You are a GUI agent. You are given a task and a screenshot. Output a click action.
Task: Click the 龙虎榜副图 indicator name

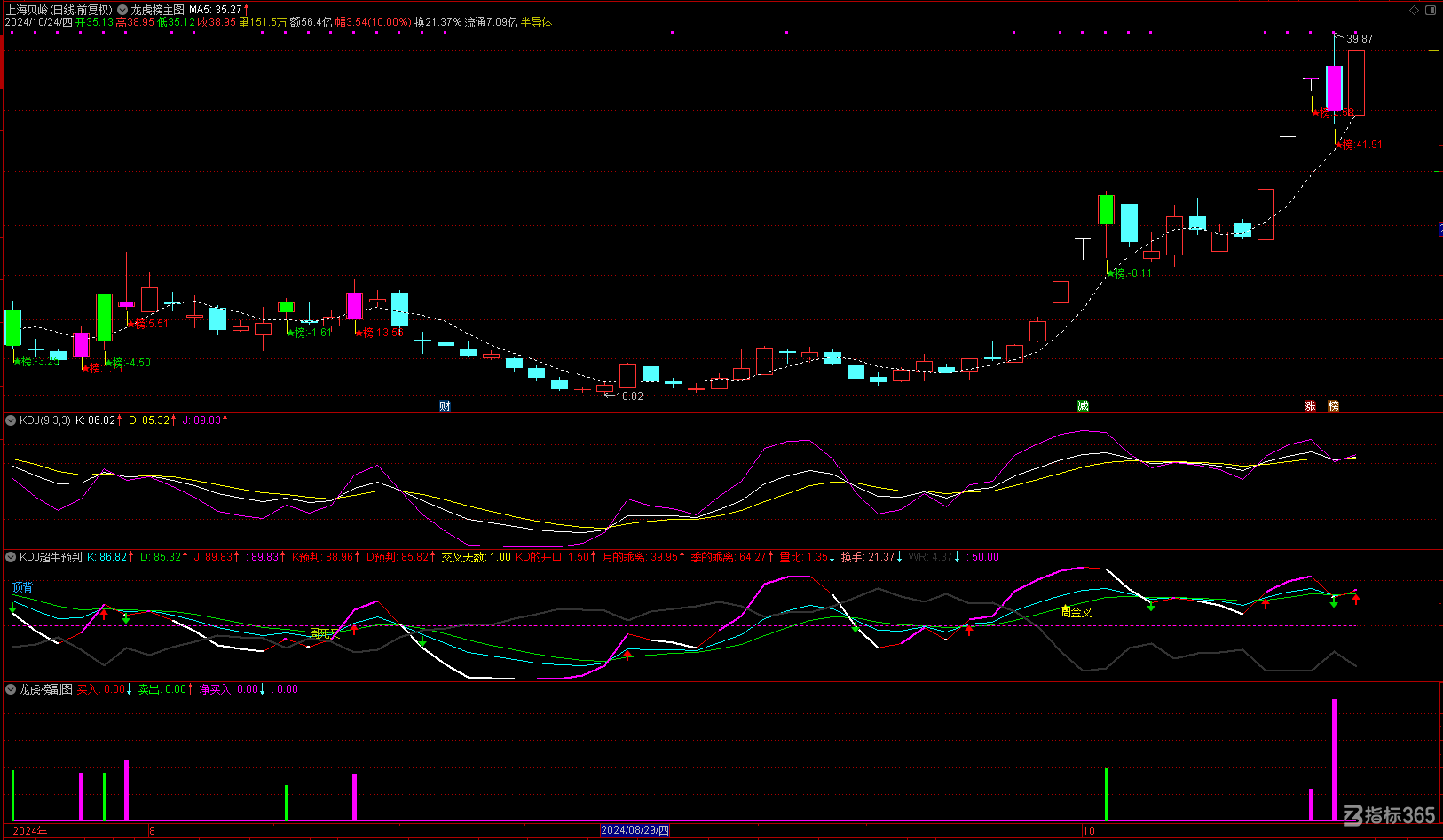coord(45,689)
